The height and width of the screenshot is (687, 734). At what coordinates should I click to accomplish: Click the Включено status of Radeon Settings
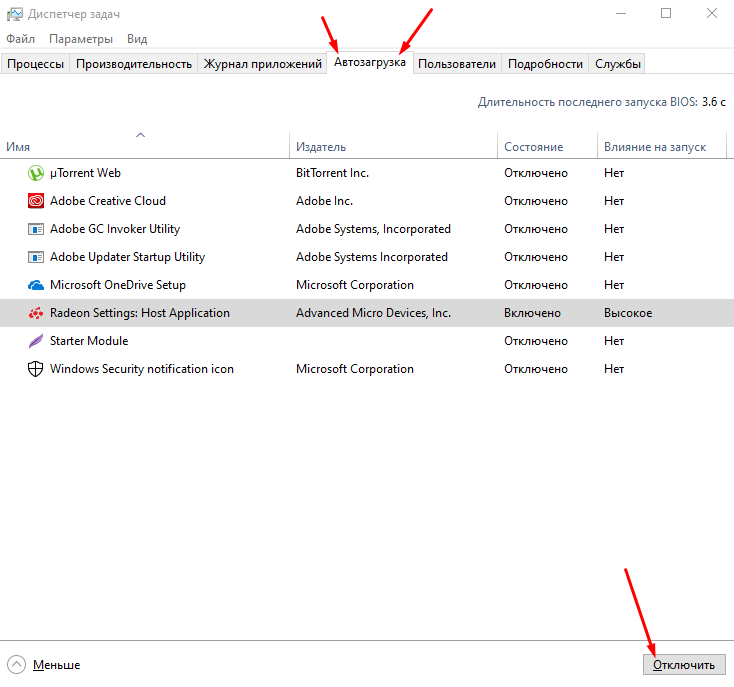coord(532,313)
